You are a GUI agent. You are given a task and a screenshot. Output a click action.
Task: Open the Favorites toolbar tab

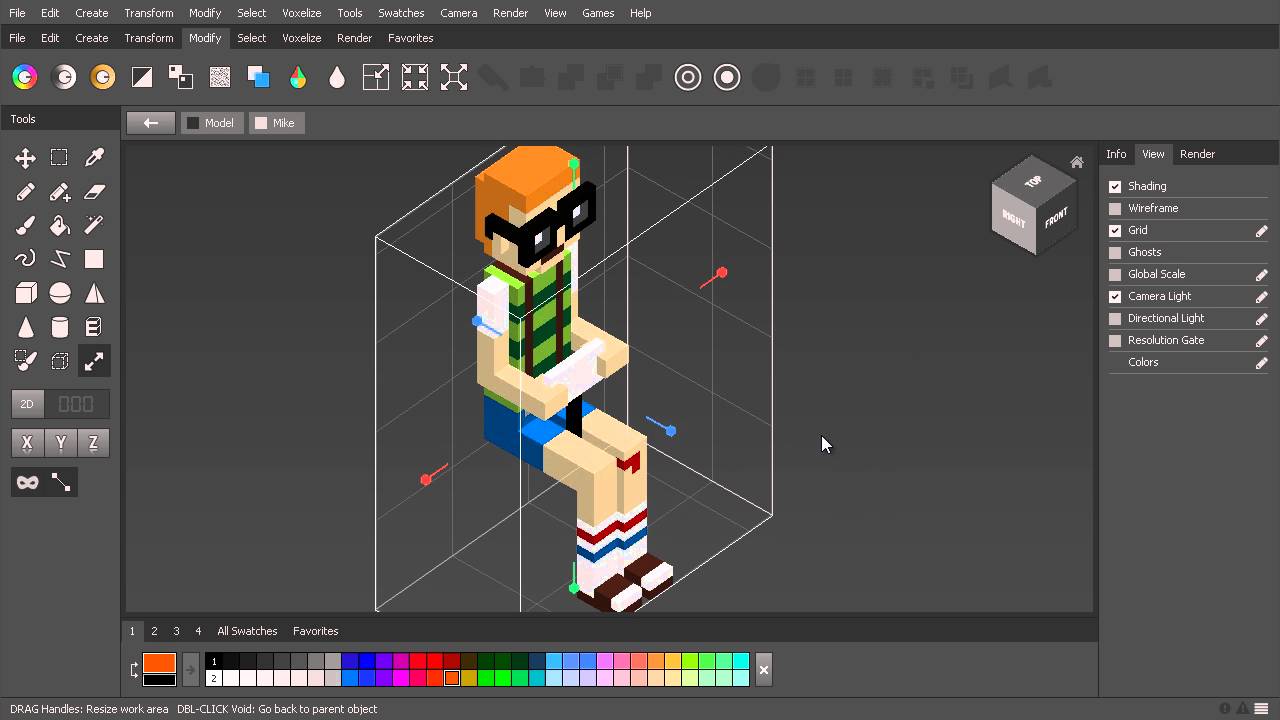(x=410, y=38)
